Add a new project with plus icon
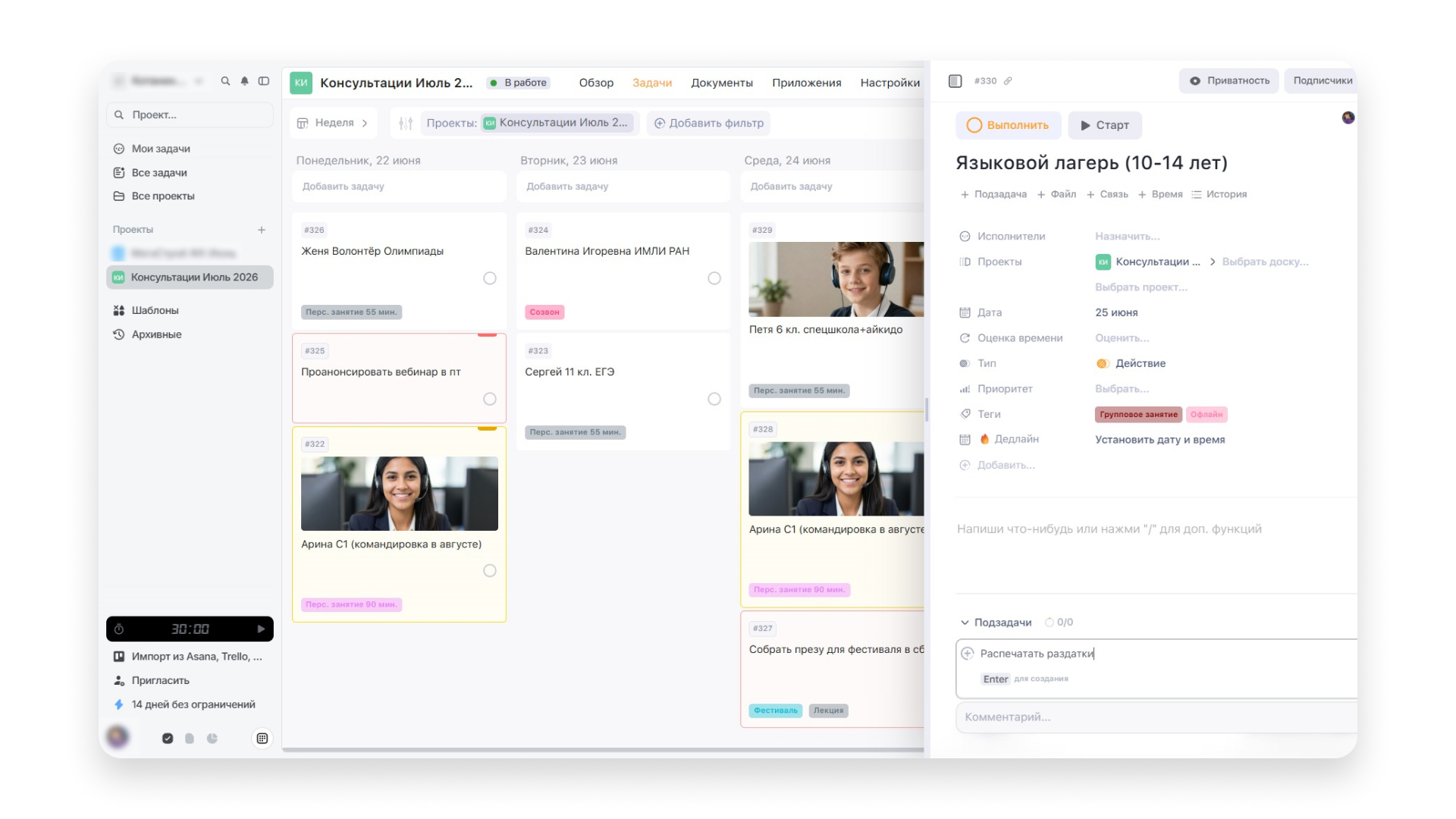 pos(262,230)
